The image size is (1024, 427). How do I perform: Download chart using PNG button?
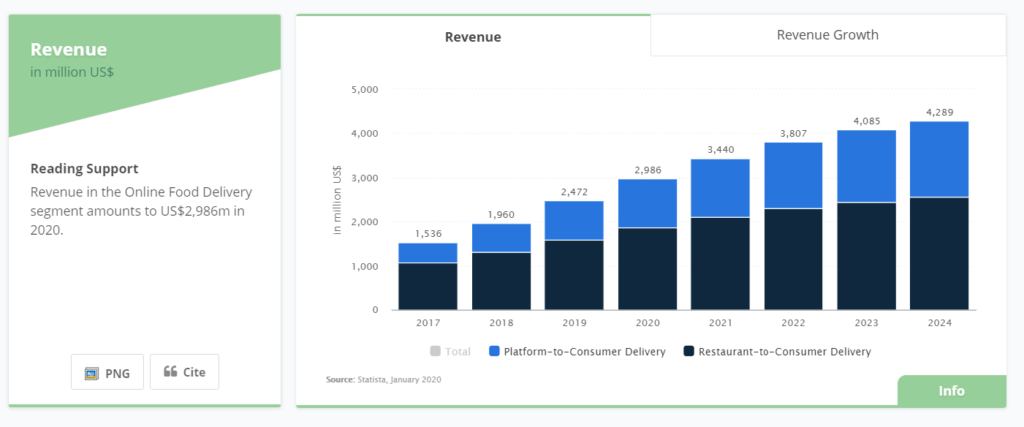click(x=107, y=372)
